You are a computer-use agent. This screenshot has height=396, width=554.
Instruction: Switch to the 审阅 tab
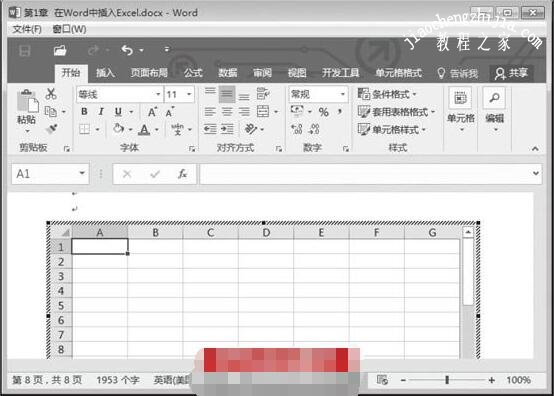coord(262,73)
